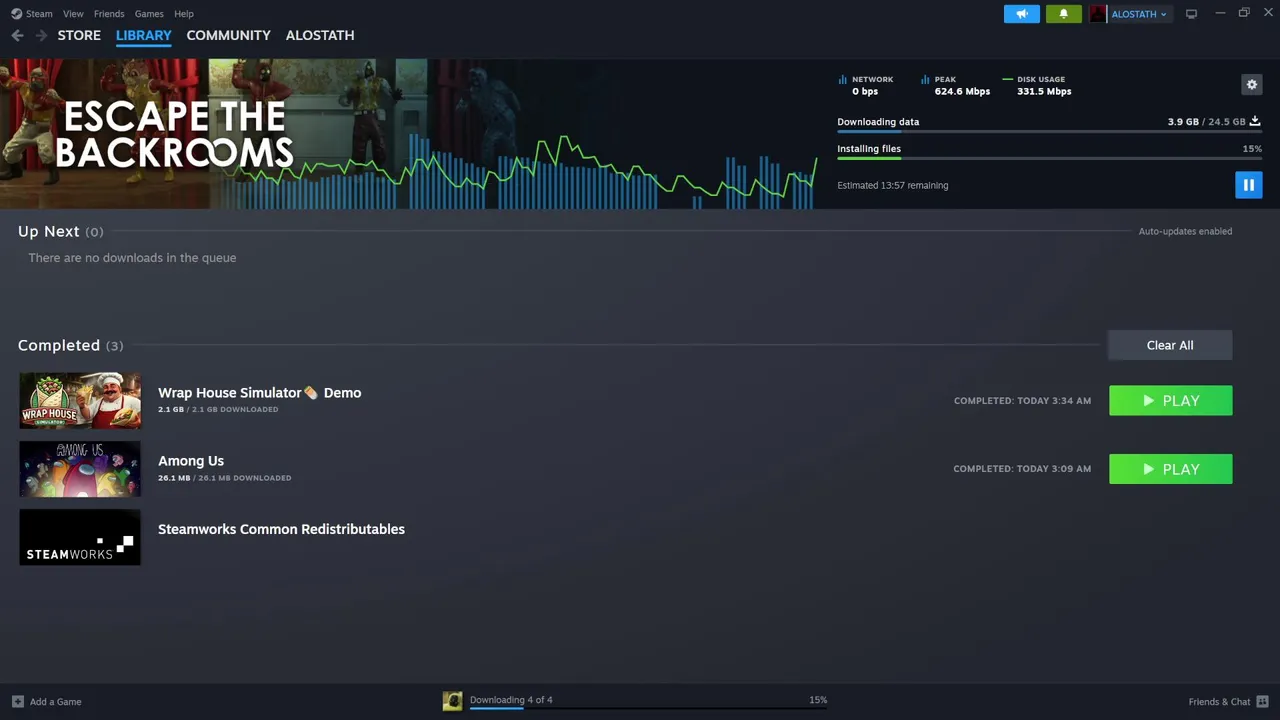This screenshot has height=720, width=1280.
Task: Select Steamworks Common Redistributables title
Action: [281, 529]
